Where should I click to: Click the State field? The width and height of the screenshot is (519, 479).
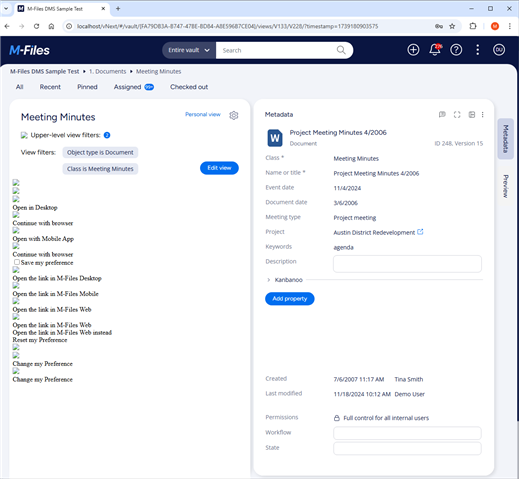pyautogui.click(x=407, y=448)
